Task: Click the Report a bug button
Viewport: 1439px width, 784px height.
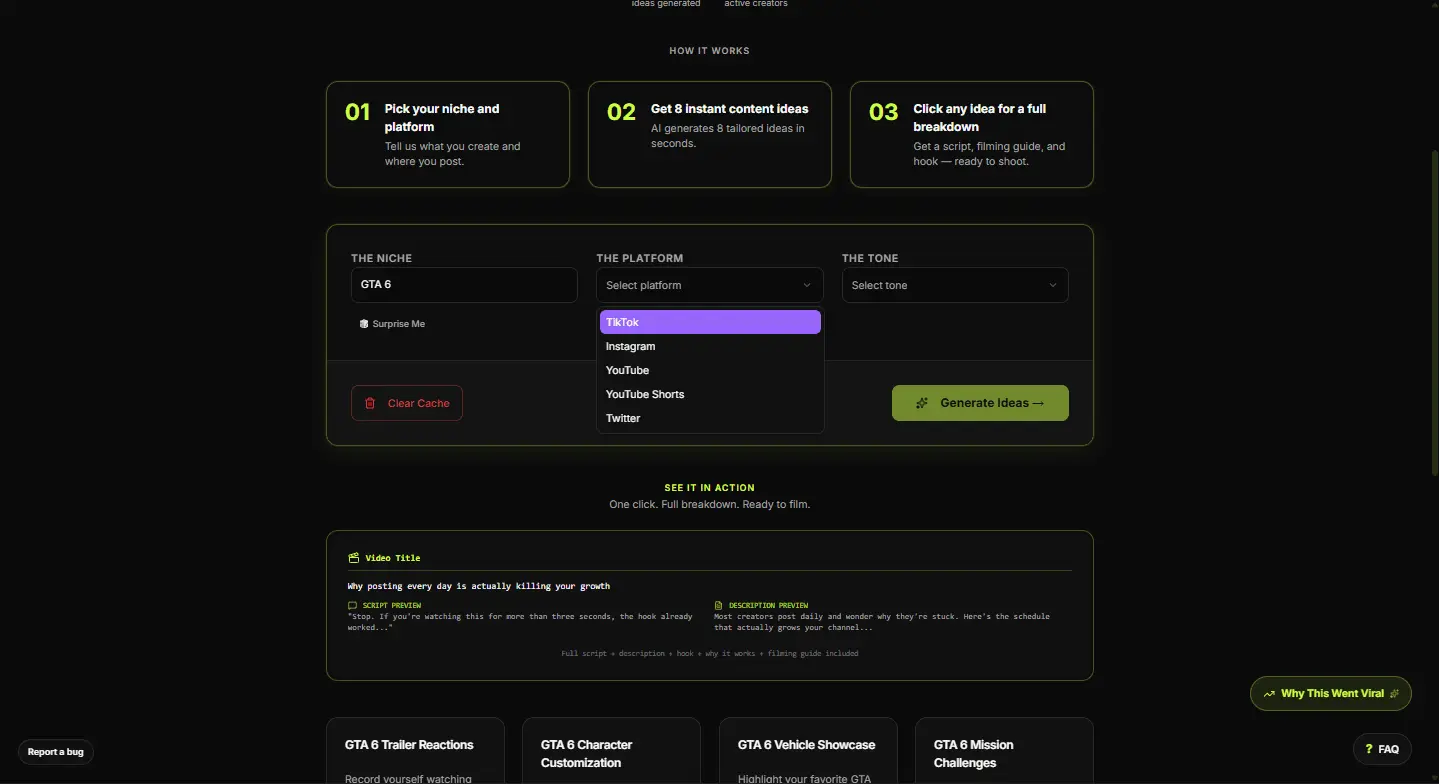Action: (x=56, y=752)
